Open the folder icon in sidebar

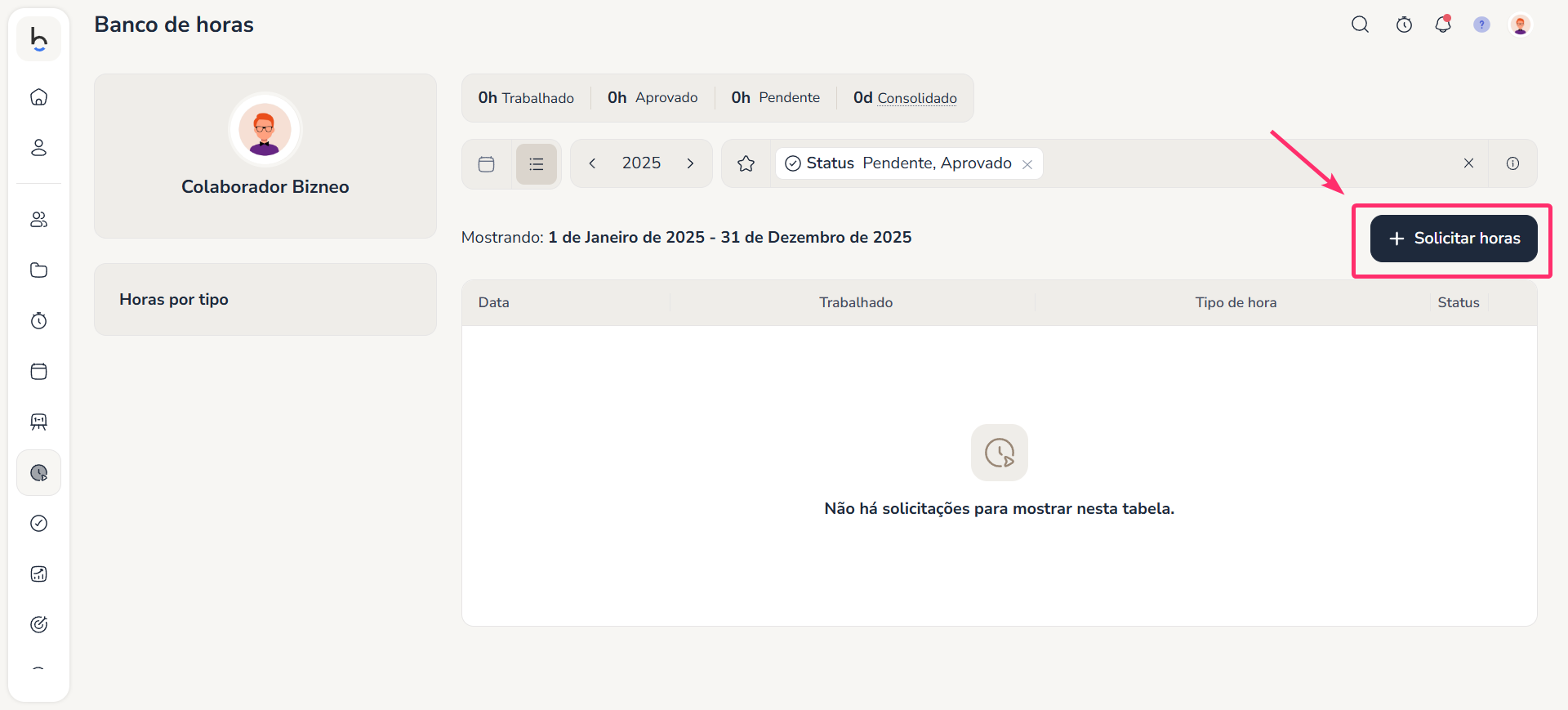38,270
